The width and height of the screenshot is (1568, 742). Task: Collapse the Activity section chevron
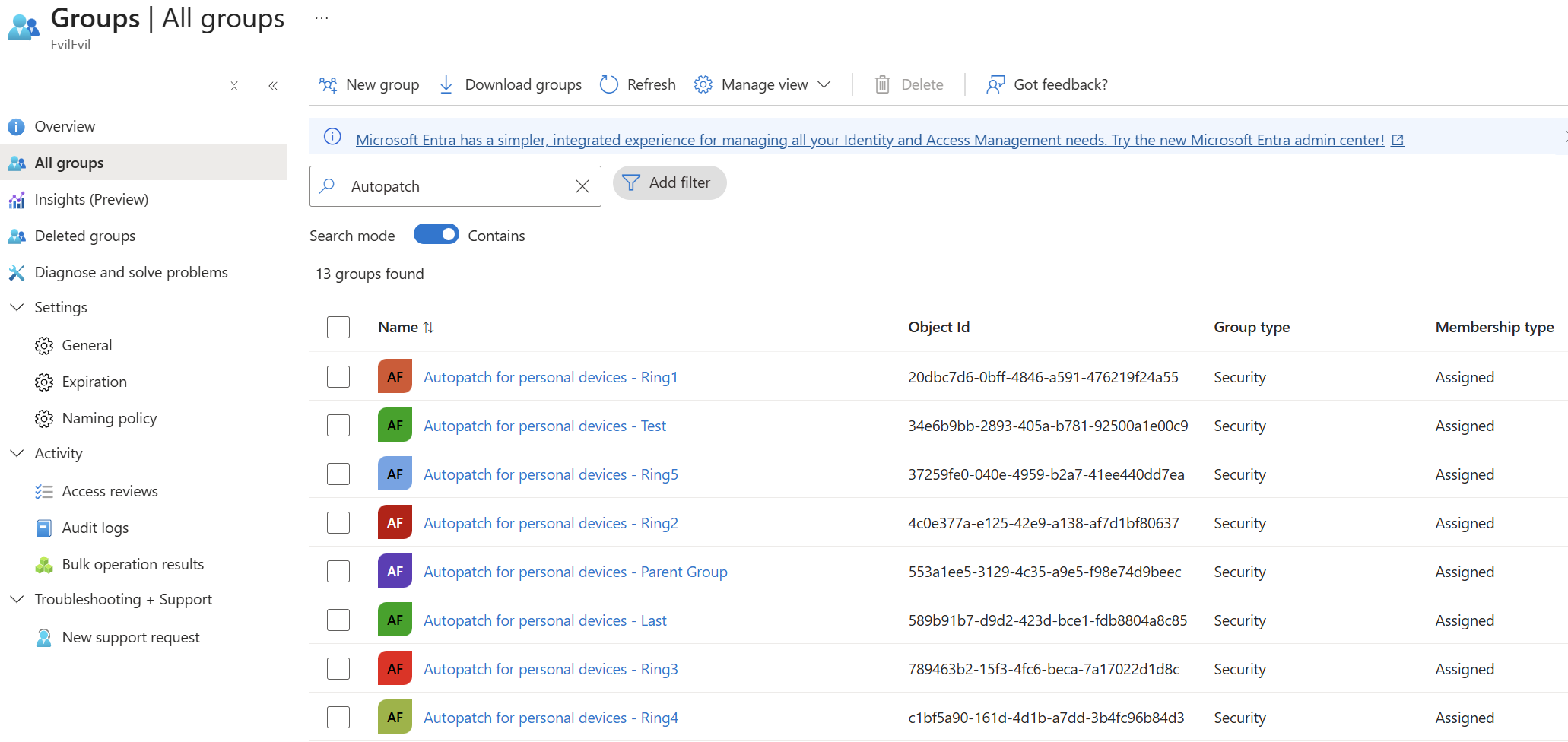(x=17, y=453)
